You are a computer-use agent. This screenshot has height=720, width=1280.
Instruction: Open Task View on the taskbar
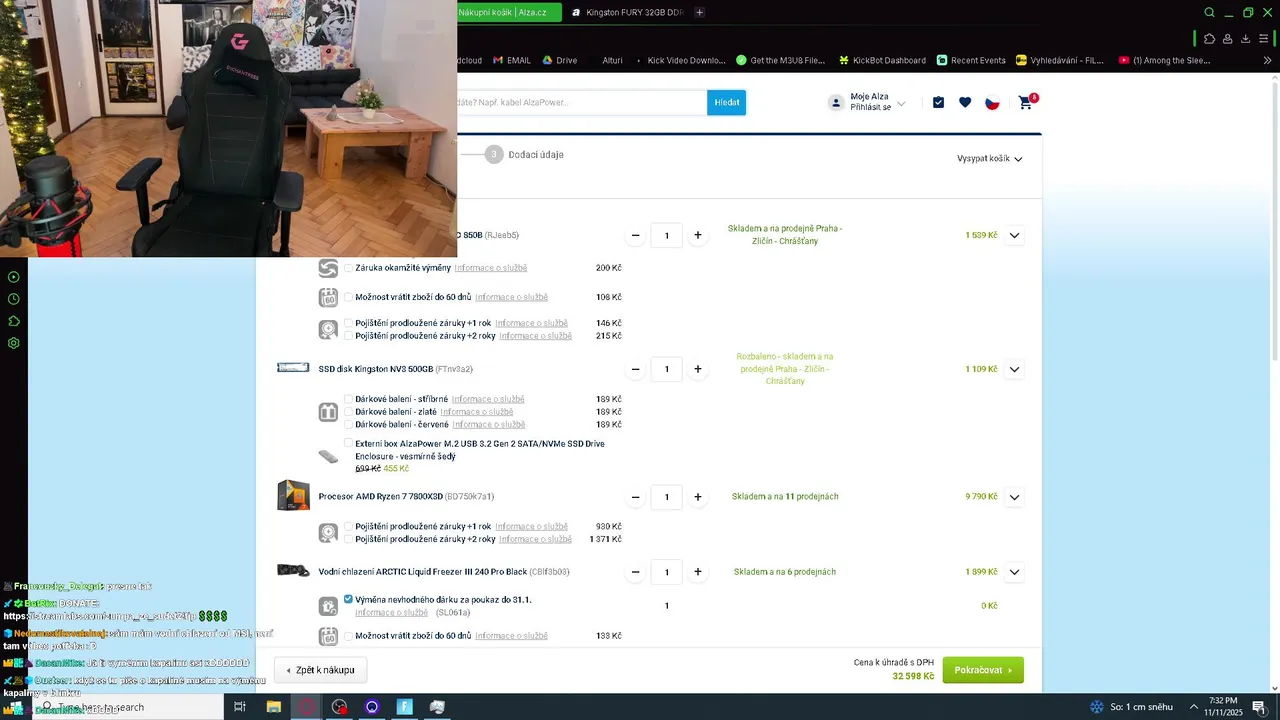click(x=240, y=707)
